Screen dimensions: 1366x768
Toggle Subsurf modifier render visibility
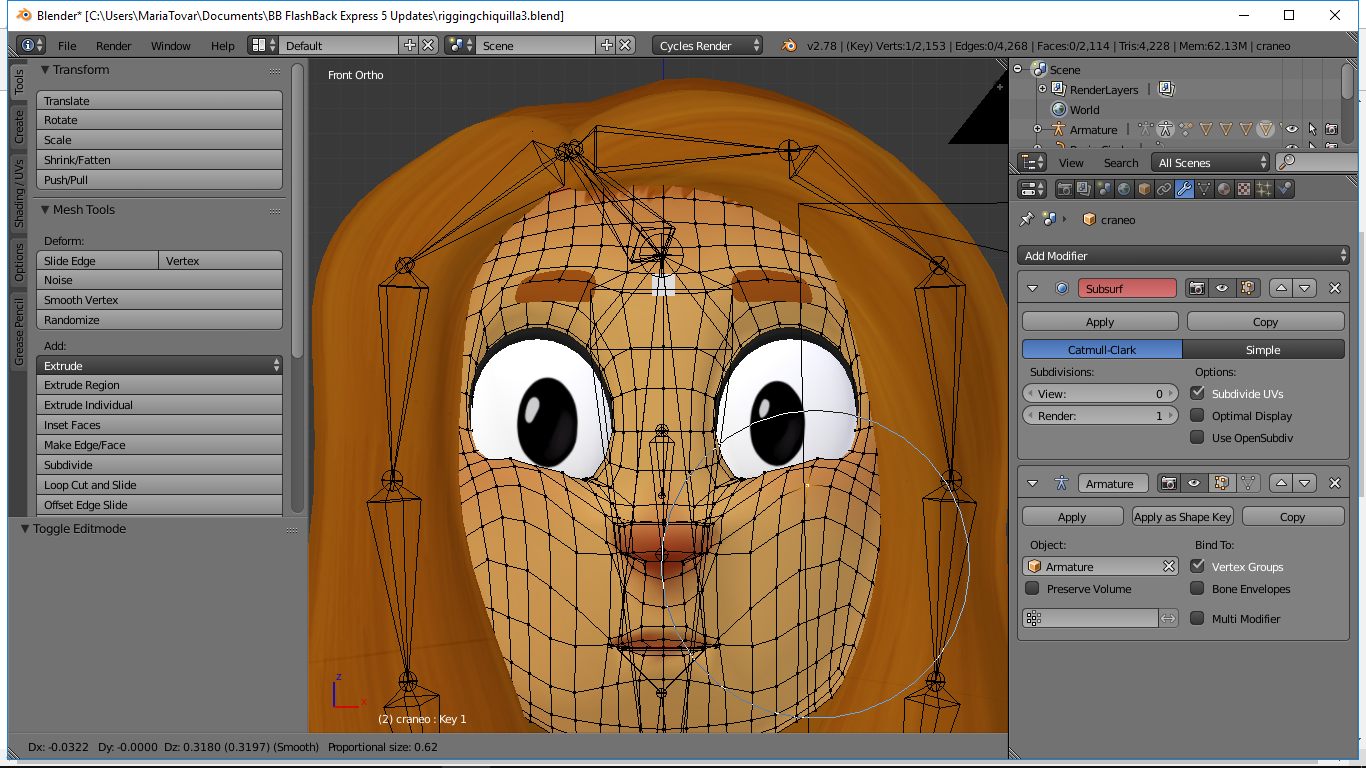point(1197,288)
